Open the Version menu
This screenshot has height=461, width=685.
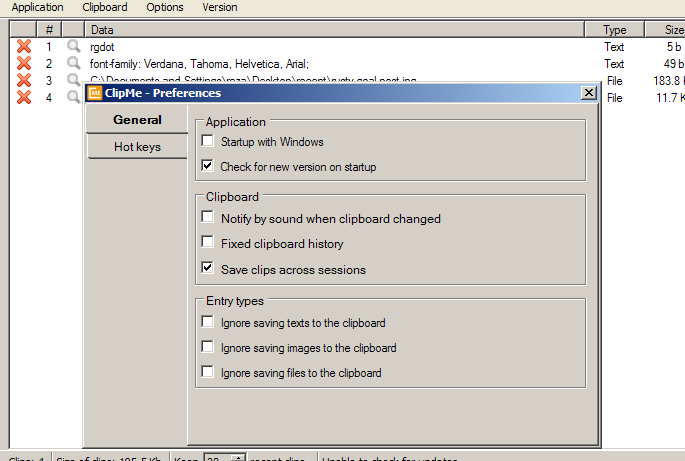(220, 7)
